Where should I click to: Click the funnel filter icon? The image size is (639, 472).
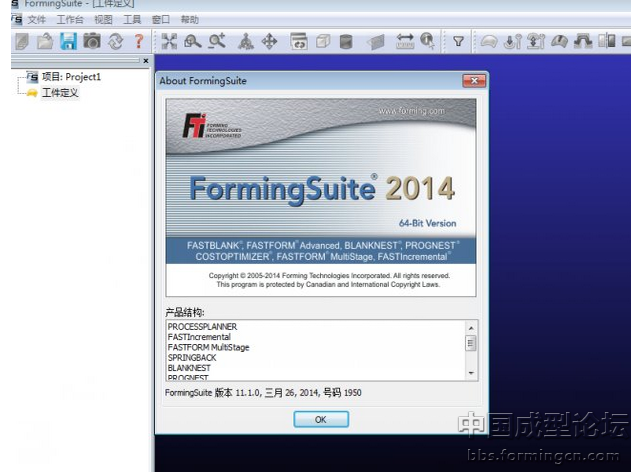point(458,41)
